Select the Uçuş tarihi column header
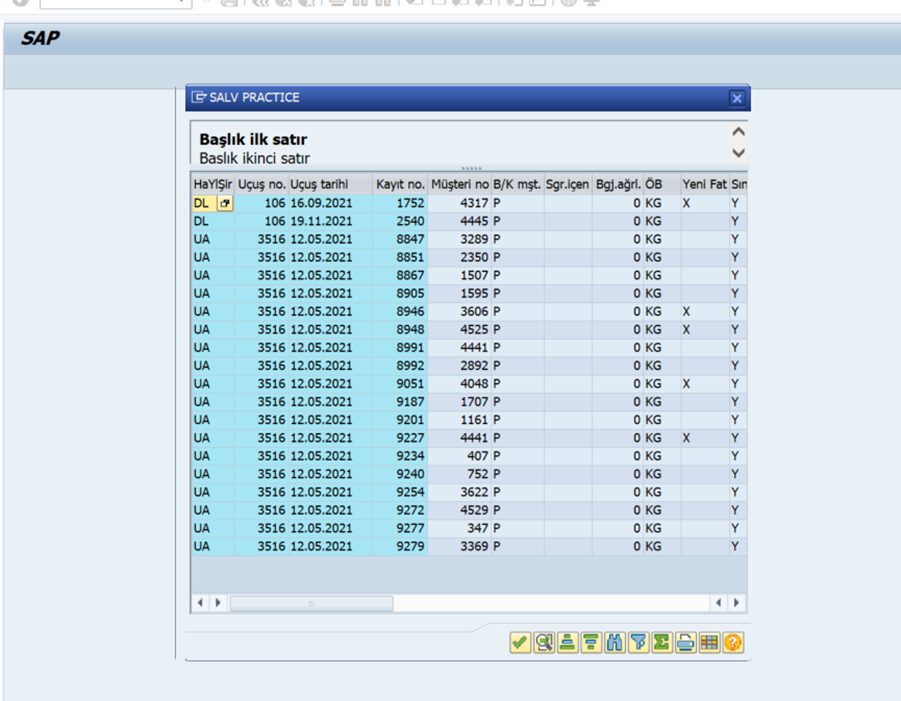 318,183
